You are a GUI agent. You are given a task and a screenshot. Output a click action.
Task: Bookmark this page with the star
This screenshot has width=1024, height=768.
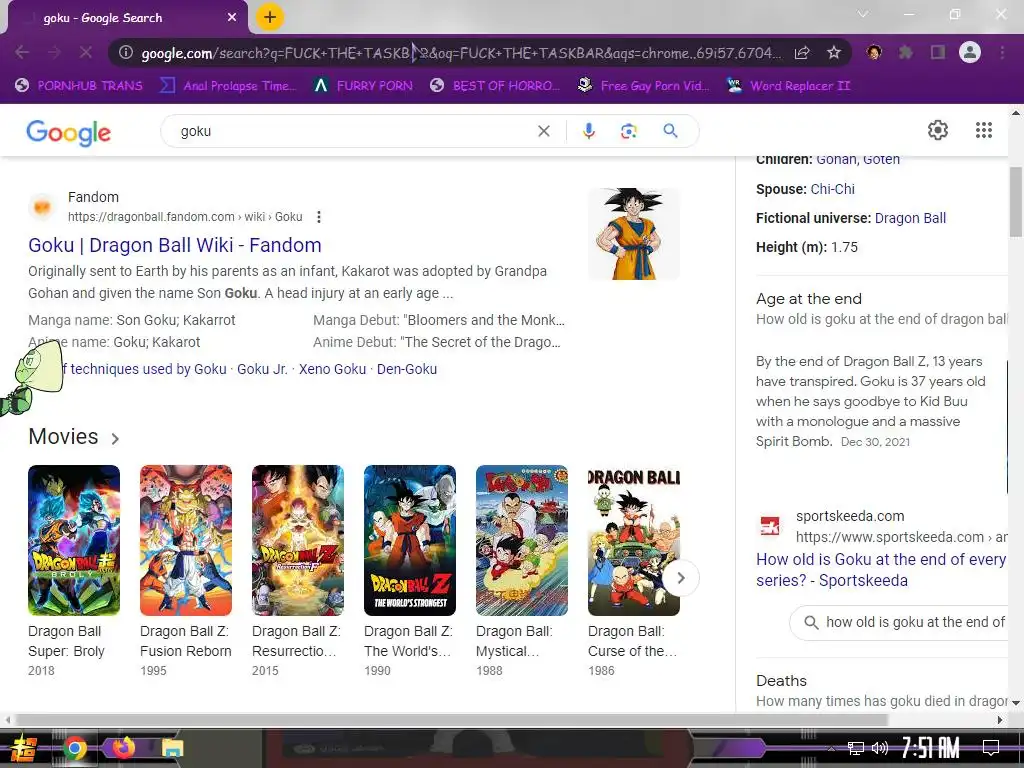[834, 52]
